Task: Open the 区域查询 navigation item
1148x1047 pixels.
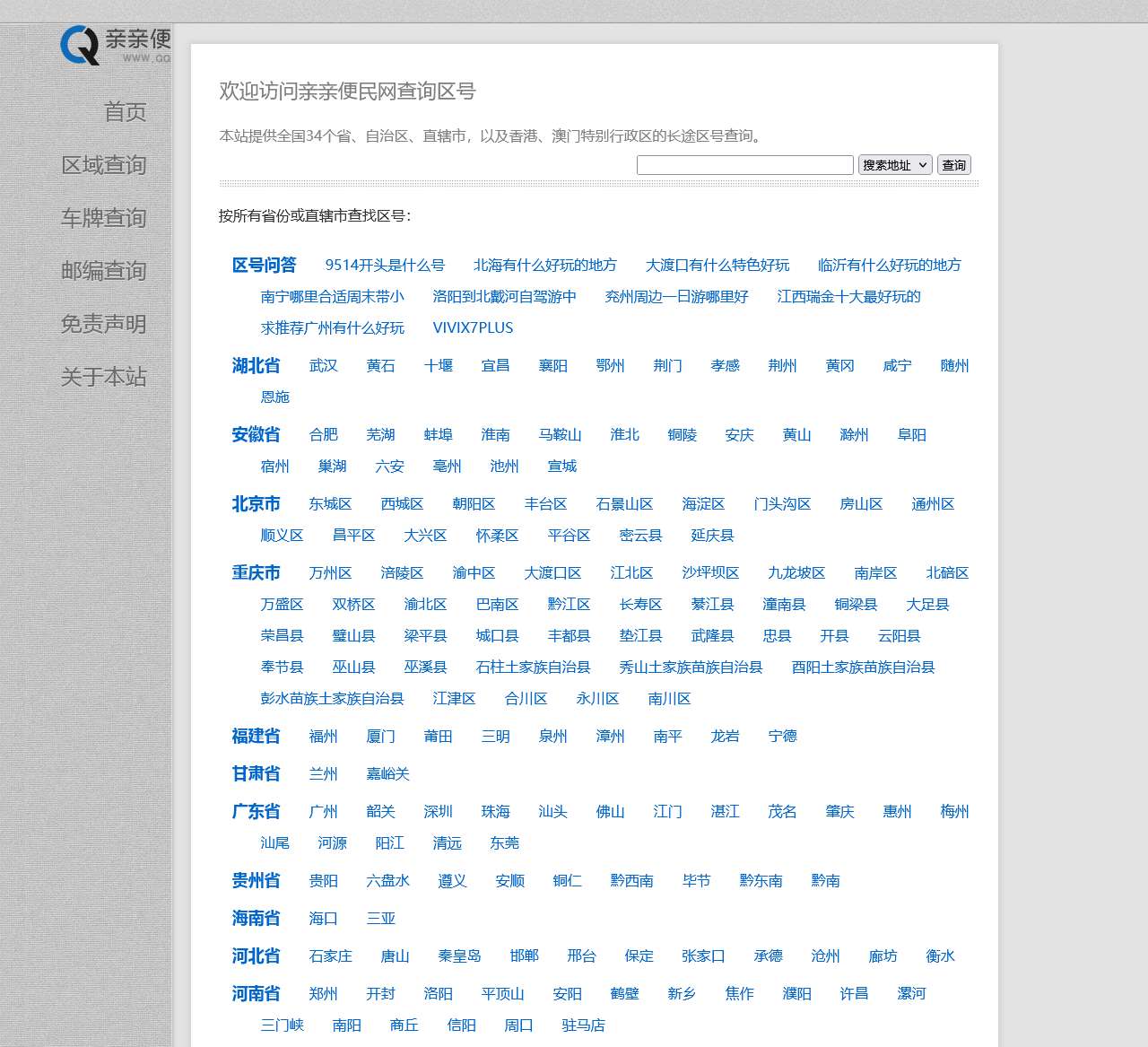Action: 105,165
